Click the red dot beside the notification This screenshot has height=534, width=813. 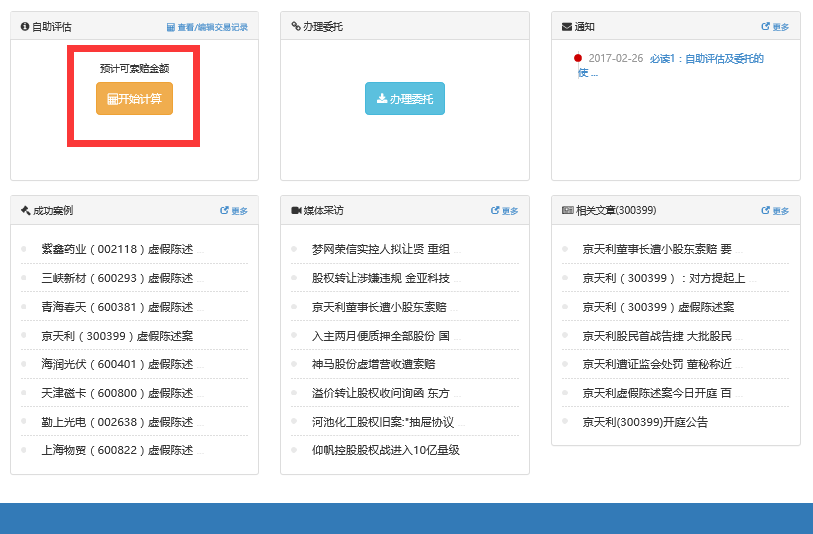tap(578, 58)
